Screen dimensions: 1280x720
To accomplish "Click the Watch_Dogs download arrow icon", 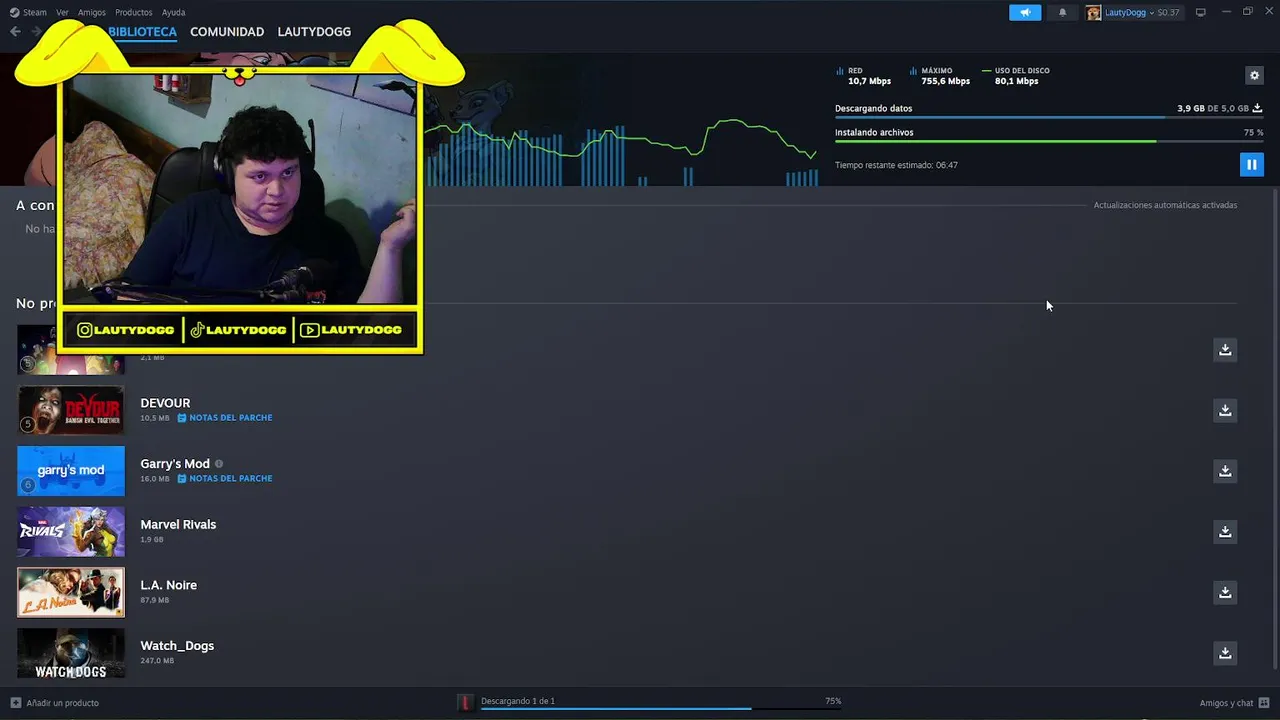I will pyautogui.click(x=1225, y=653).
